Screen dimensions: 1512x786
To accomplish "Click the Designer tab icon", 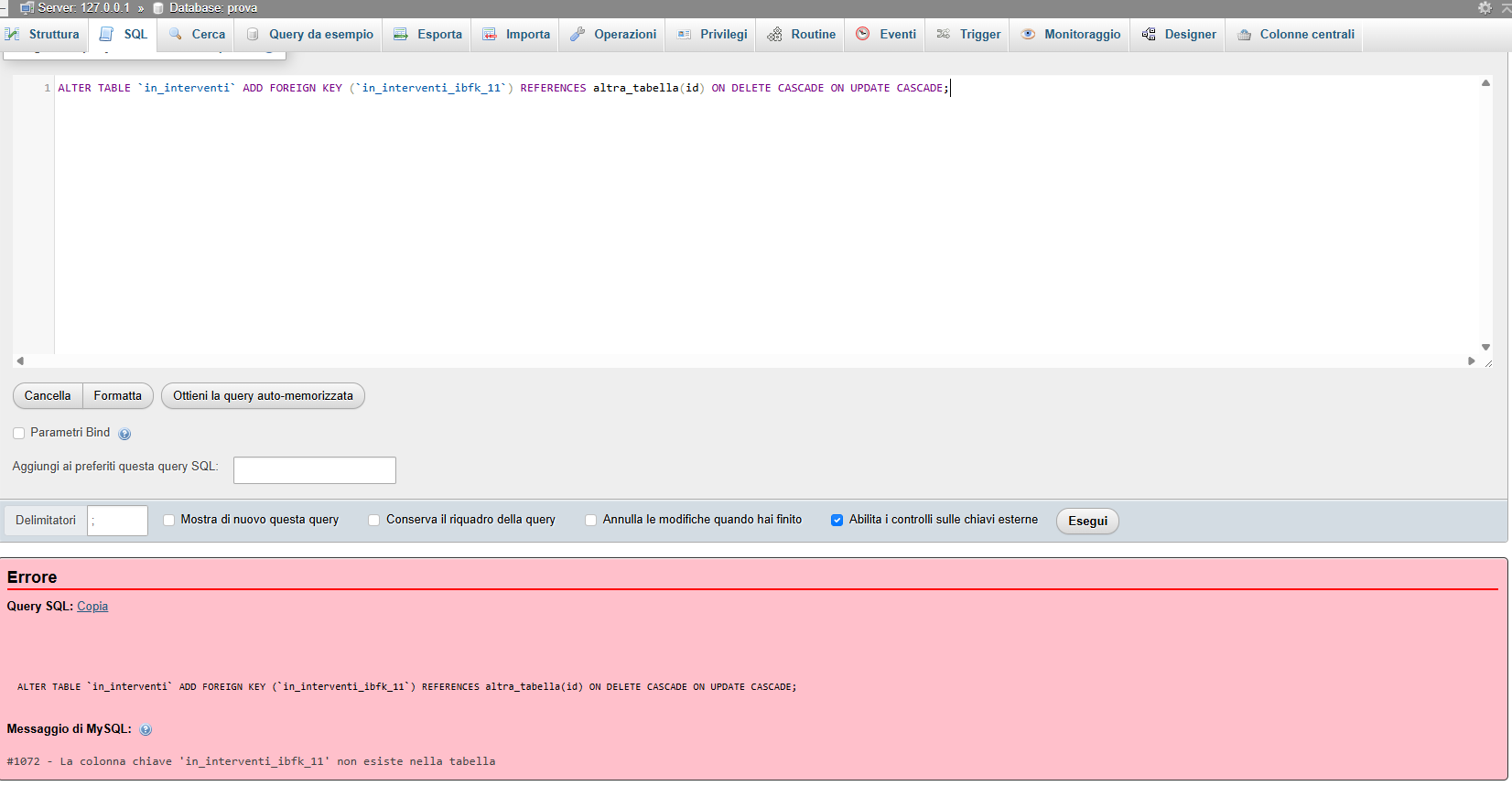I will tap(1149, 34).
